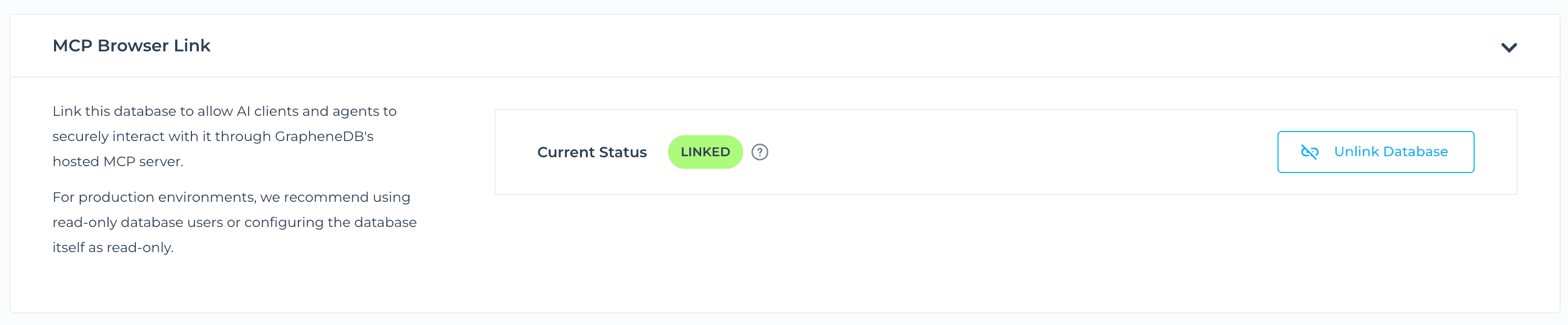The width and height of the screenshot is (1568, 325).
Task: Click the 'hosted MCP server.' text line
Action: pos(117,162)
